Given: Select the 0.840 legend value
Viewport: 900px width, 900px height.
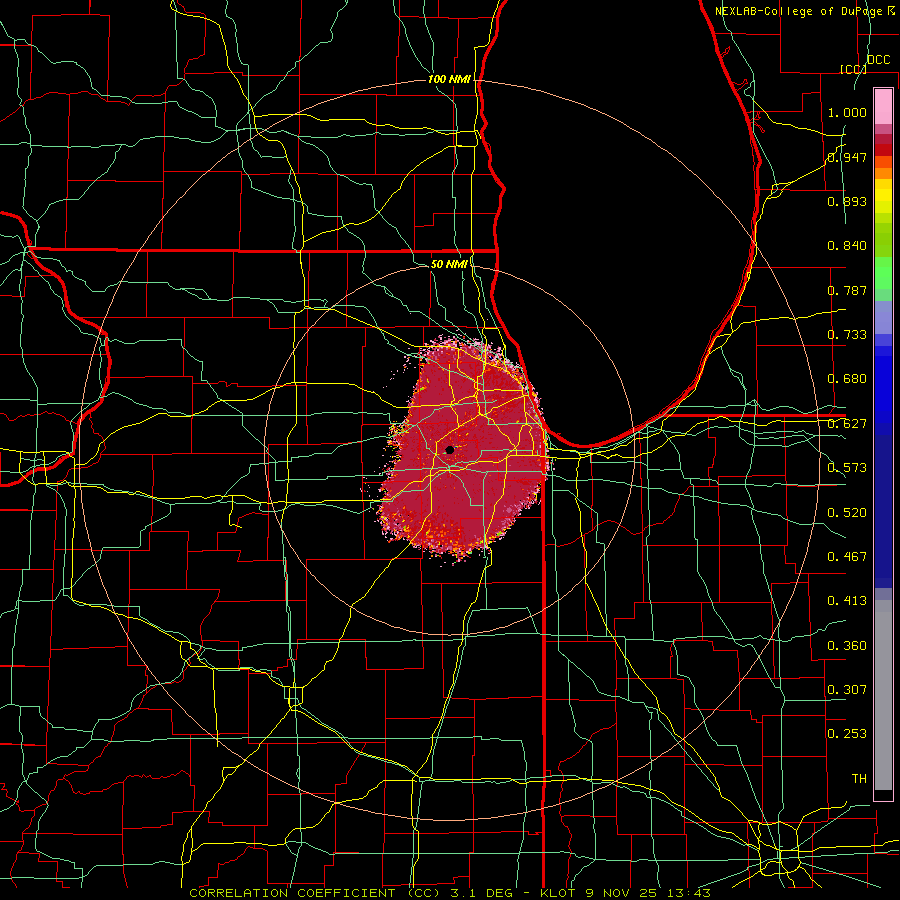Looking at the screenshot, I should [x=847, y=246].
